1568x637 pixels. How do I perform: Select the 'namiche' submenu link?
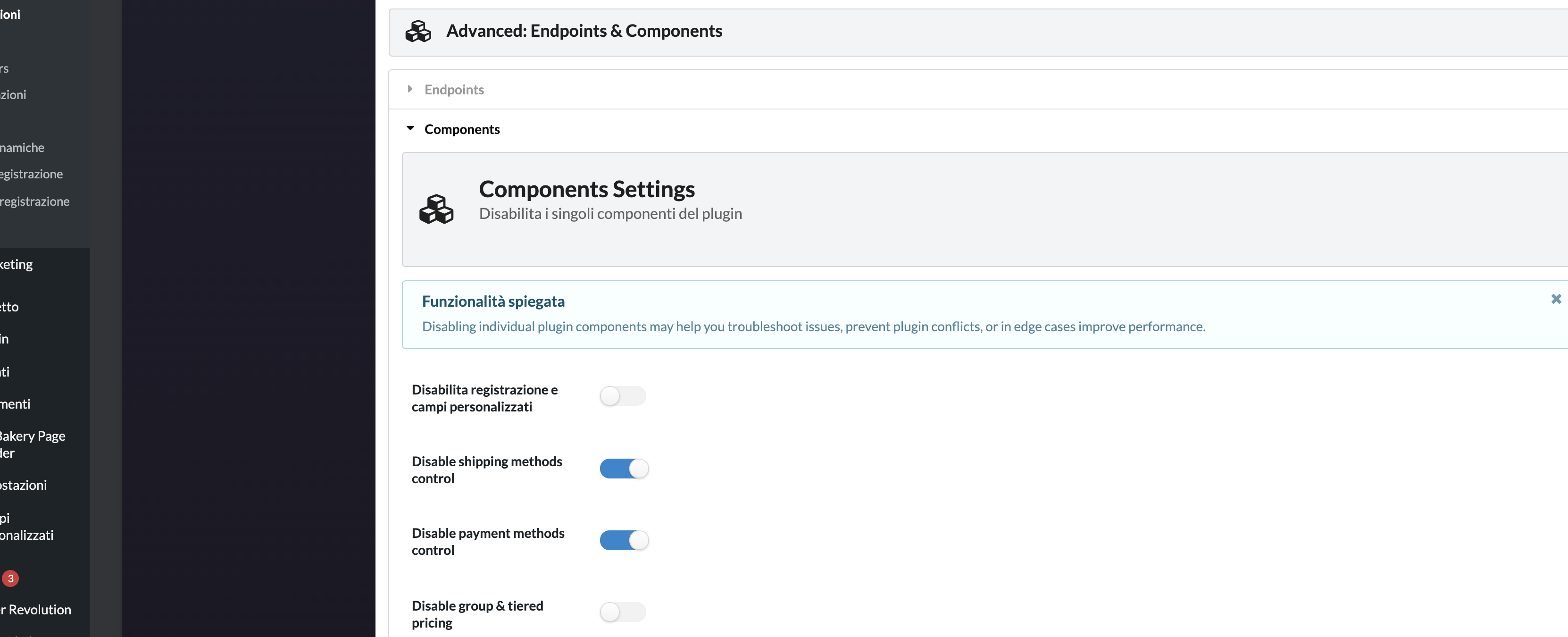pyautogui.click(x=23, y=147)
